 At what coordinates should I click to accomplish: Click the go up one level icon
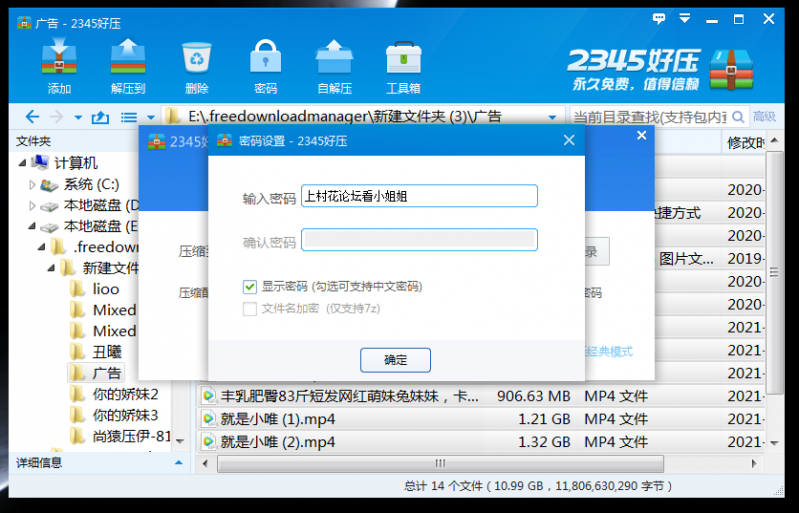coord(100,117)
